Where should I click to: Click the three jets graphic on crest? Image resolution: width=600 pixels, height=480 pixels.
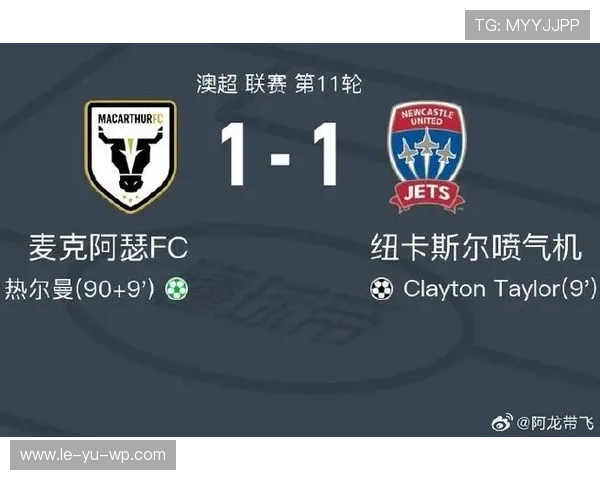click(426, 153)
